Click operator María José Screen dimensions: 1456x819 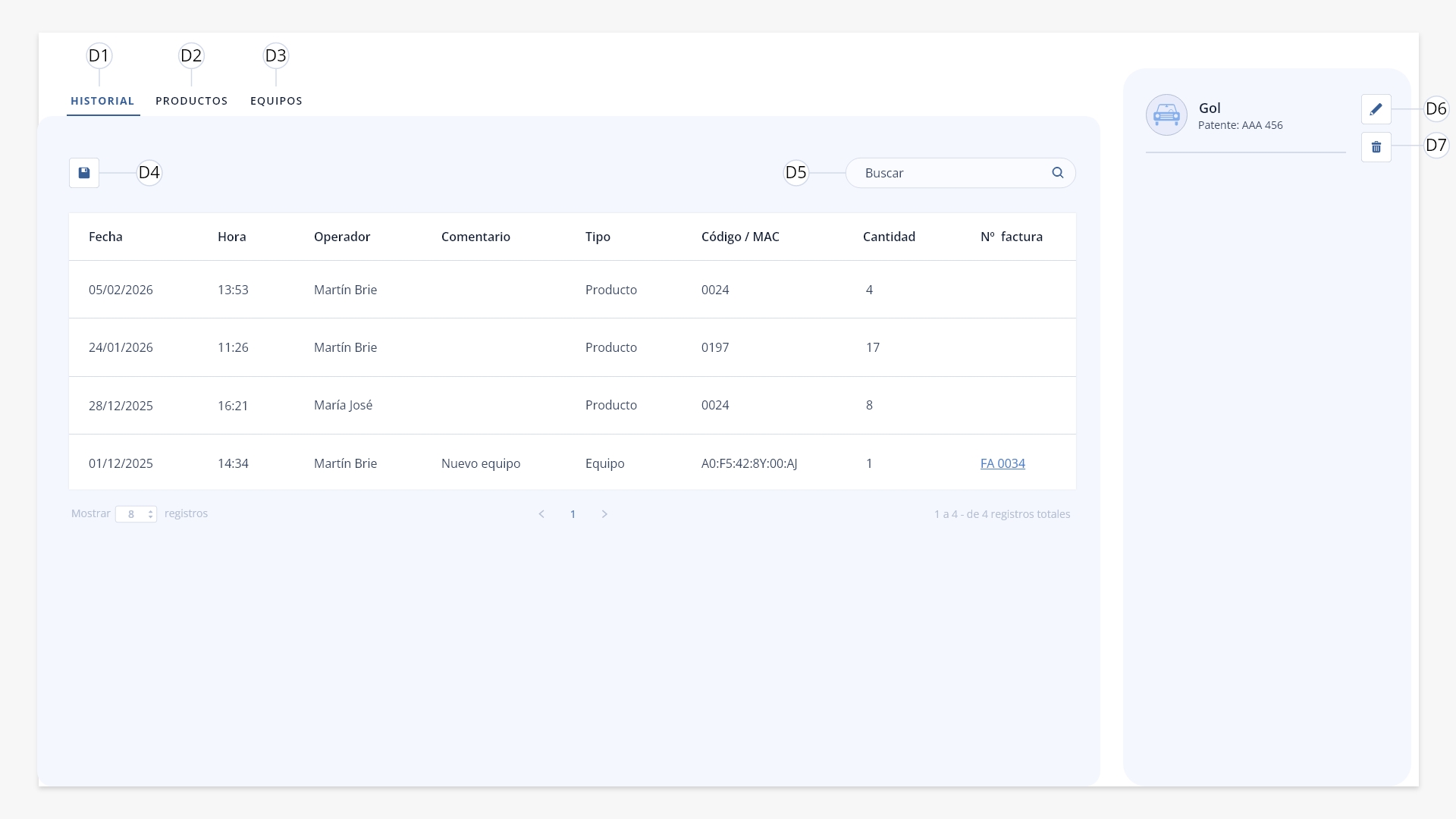click(x=343, y=405)
